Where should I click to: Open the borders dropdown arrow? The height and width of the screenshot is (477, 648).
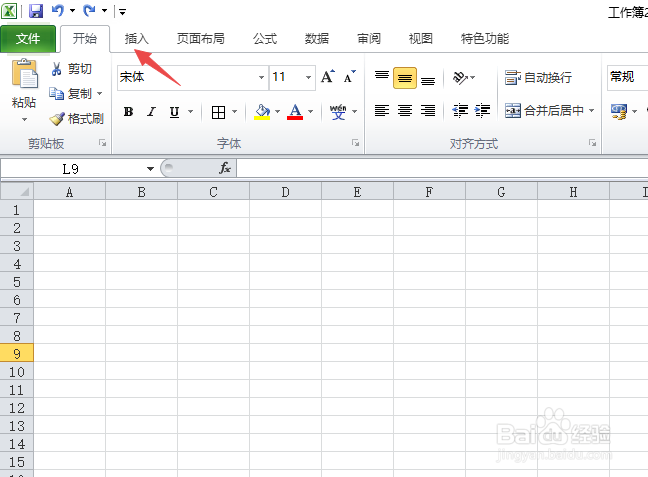coord(234,112)
